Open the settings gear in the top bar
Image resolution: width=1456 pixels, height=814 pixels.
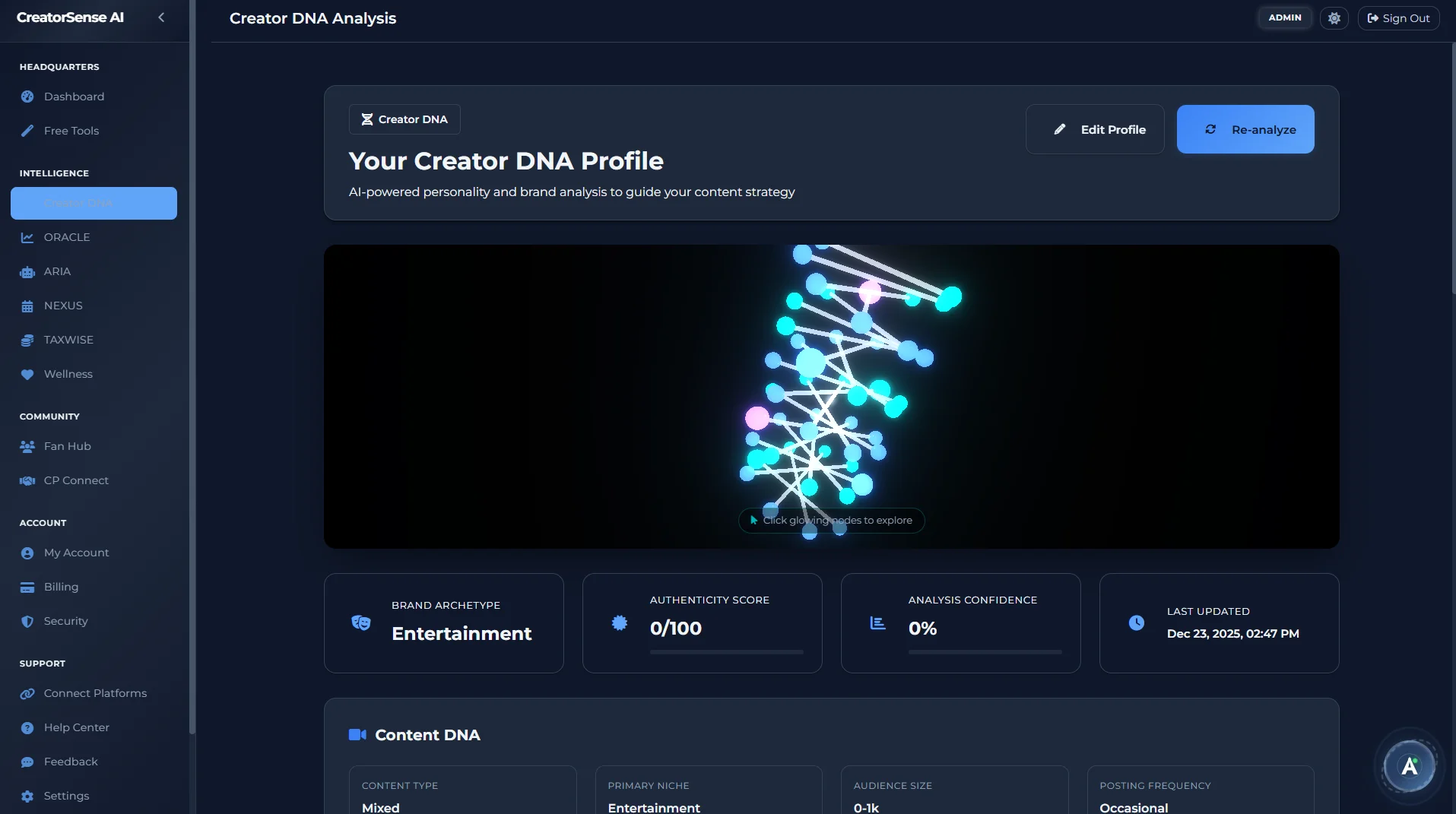coord(1334,17)
